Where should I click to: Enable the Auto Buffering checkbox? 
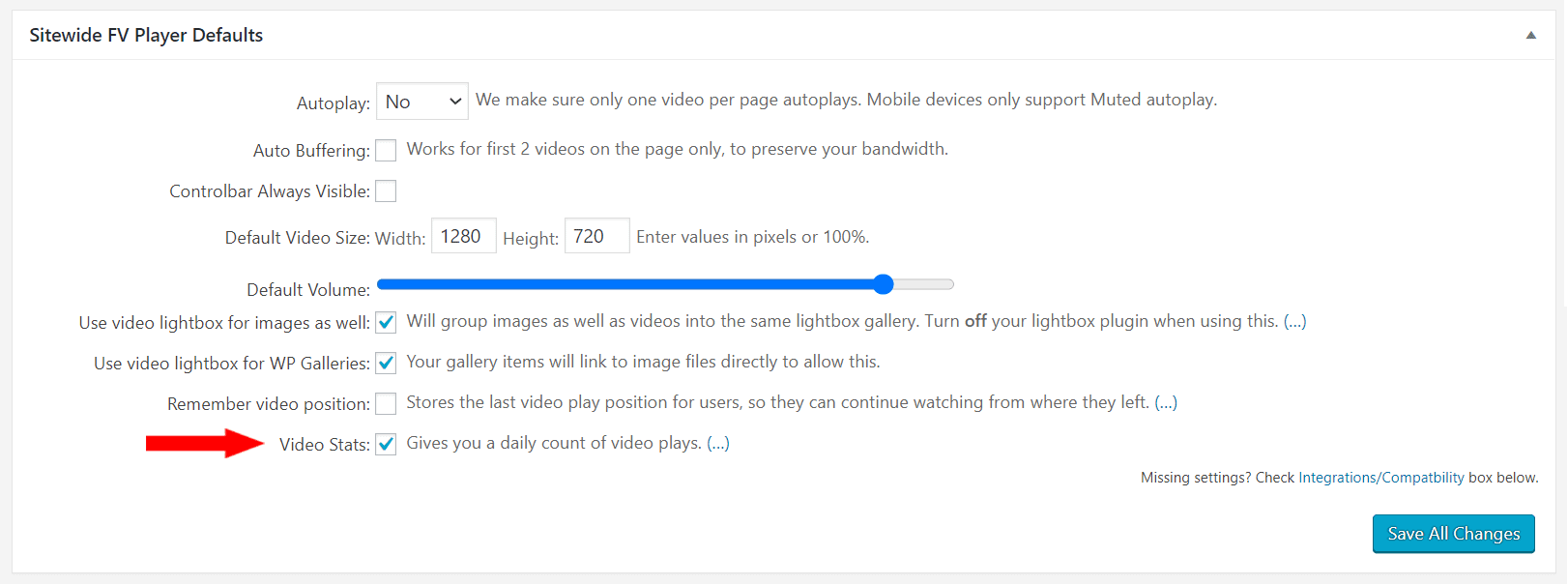tap(386, 150)
